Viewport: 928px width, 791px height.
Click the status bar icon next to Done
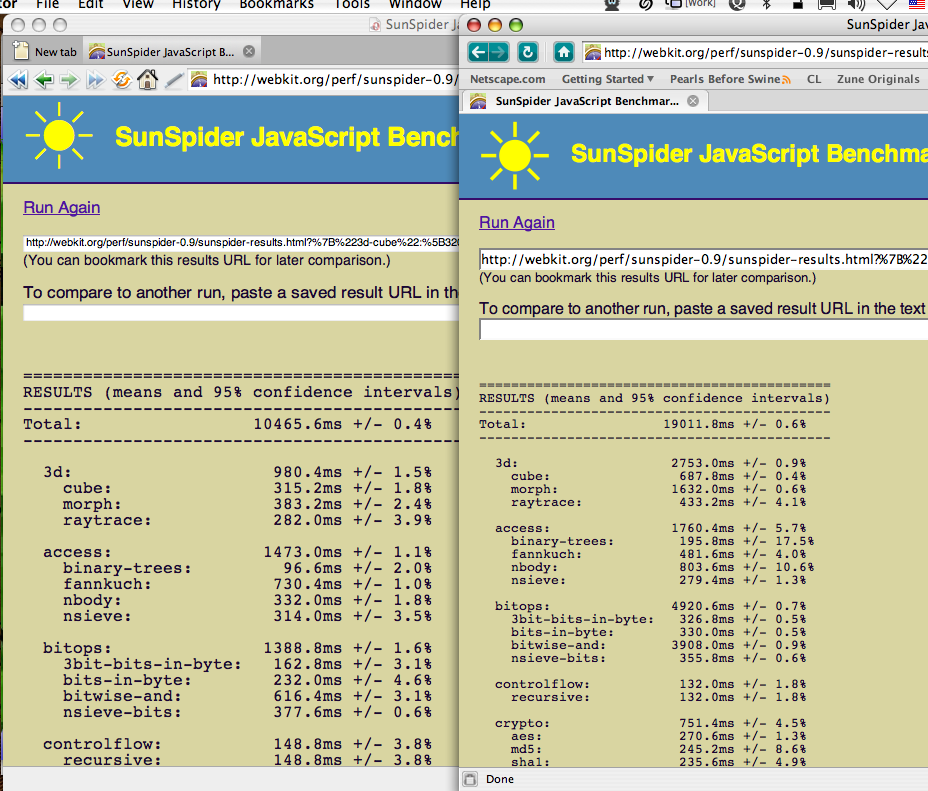(471, 779)
